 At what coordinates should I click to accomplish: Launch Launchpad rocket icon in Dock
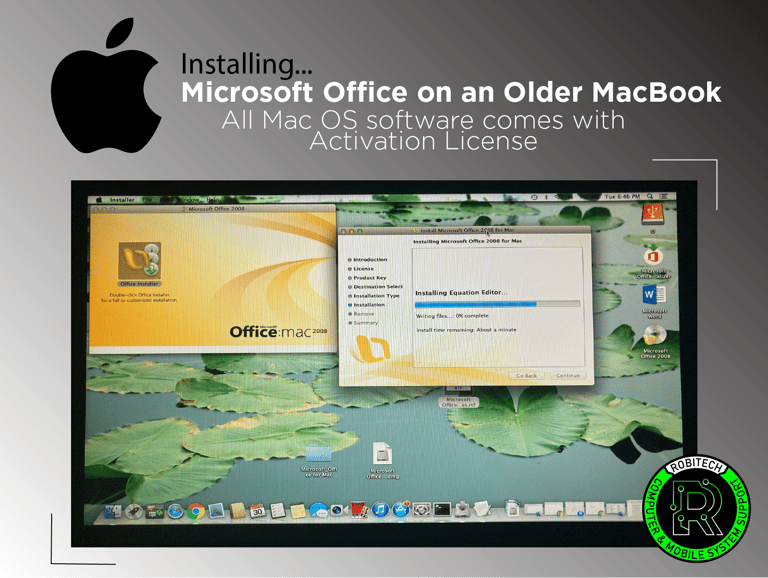[133, 511]
